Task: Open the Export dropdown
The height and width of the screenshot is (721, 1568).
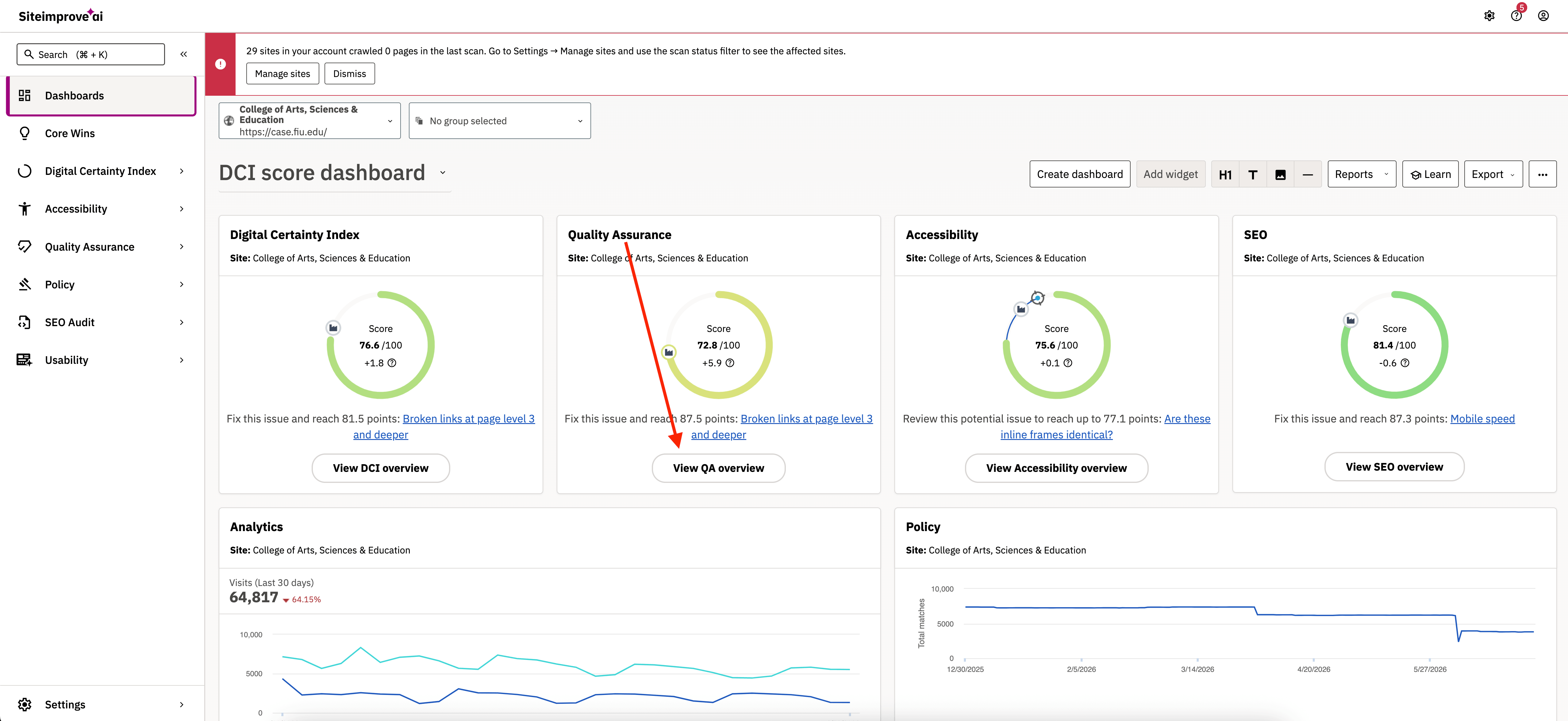Action: tap(1493, 175)
